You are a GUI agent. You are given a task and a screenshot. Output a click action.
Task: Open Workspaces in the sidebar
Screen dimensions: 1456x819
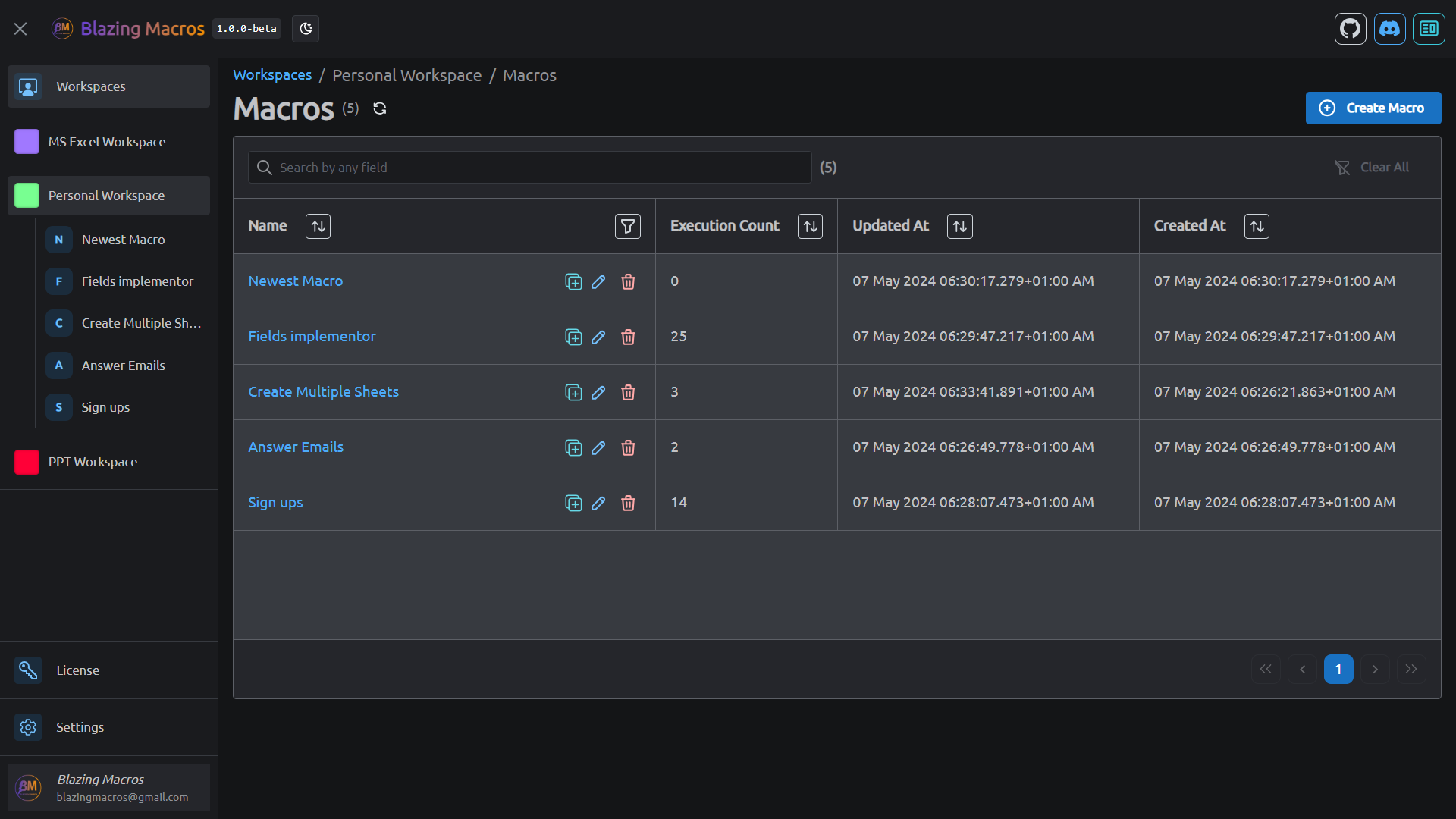[109, 86]
